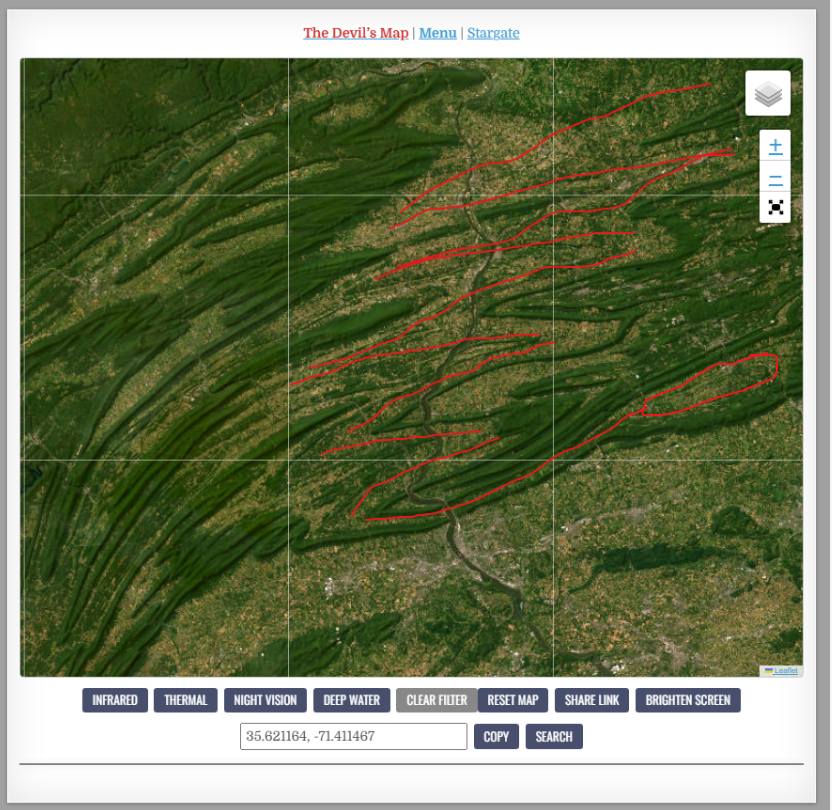The height and width of the screenshot is (810, 832).
Task: Click the Clear Filter button
Action: pyautogui.click(x=436, y=700)
